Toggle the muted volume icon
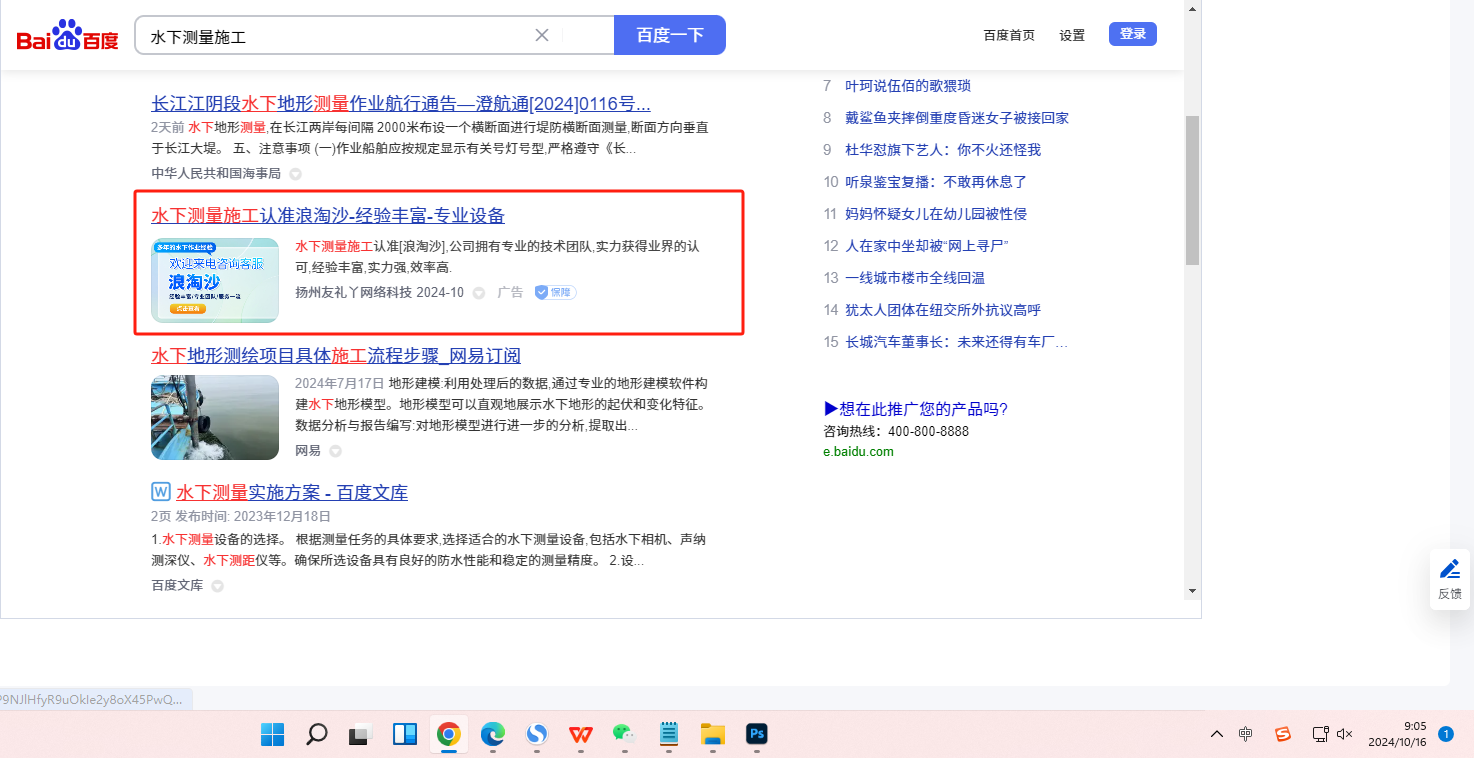 coord(1345,734)
